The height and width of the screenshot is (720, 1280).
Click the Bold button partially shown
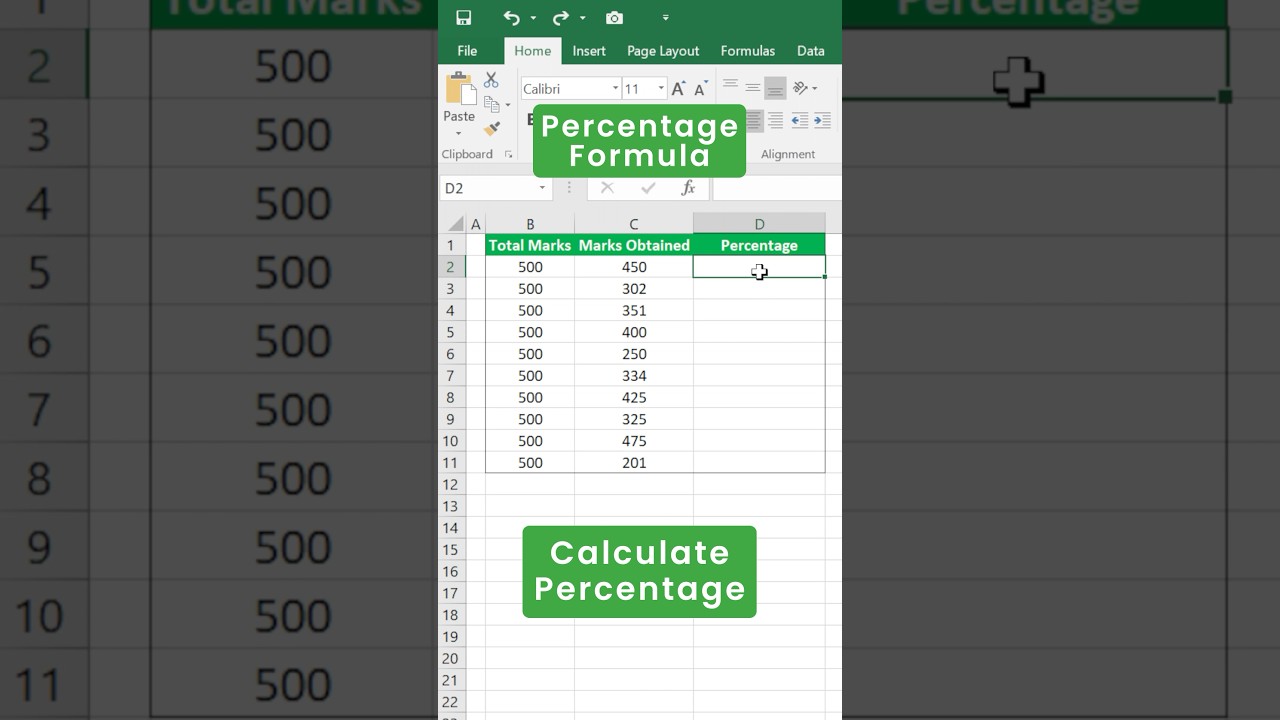click(x=530, y=120)
